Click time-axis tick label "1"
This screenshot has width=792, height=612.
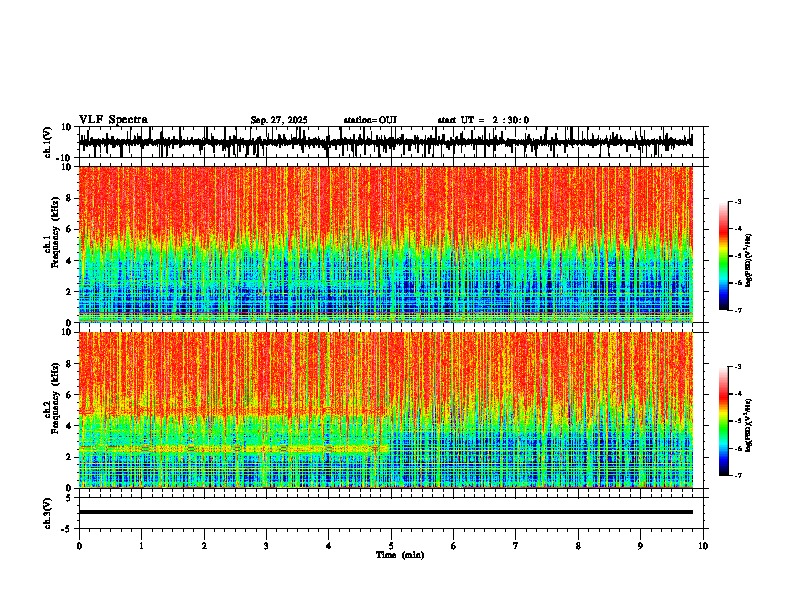[141, 546]
